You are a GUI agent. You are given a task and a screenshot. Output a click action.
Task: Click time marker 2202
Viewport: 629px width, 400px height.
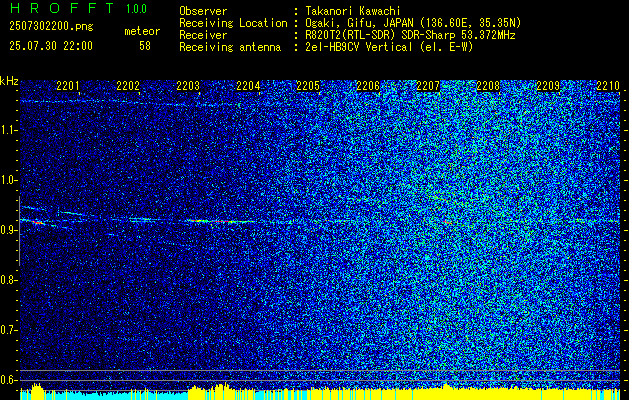tap(128, 86)
